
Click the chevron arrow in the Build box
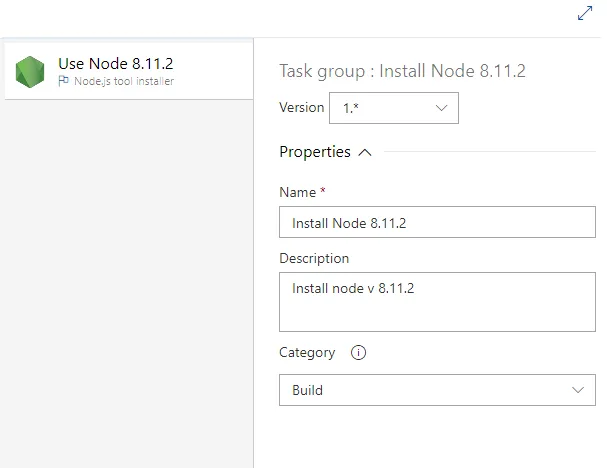coord(578,390)
